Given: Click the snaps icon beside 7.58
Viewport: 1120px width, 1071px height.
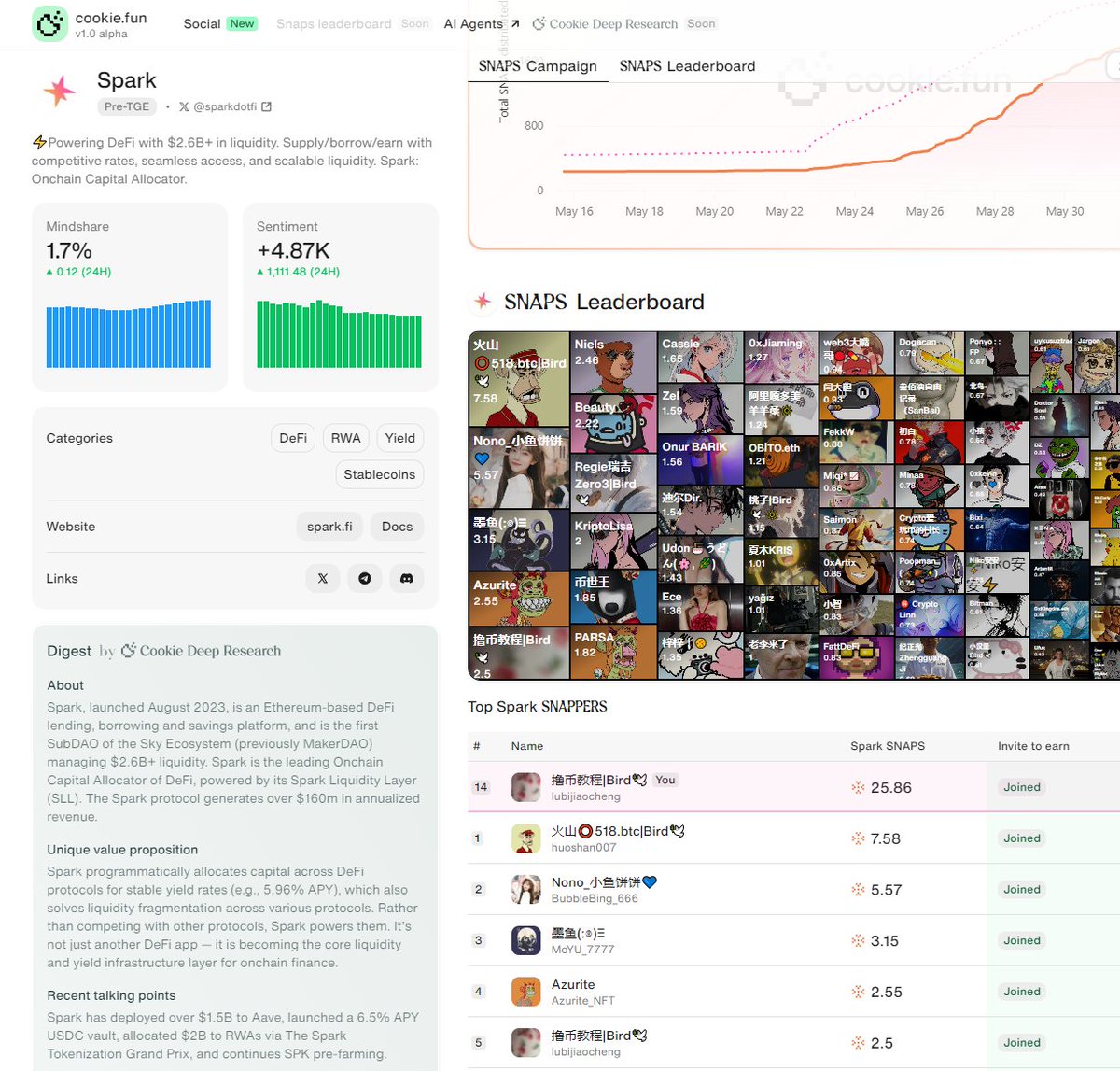Looking at the screenshot, I should coord(858,838).
